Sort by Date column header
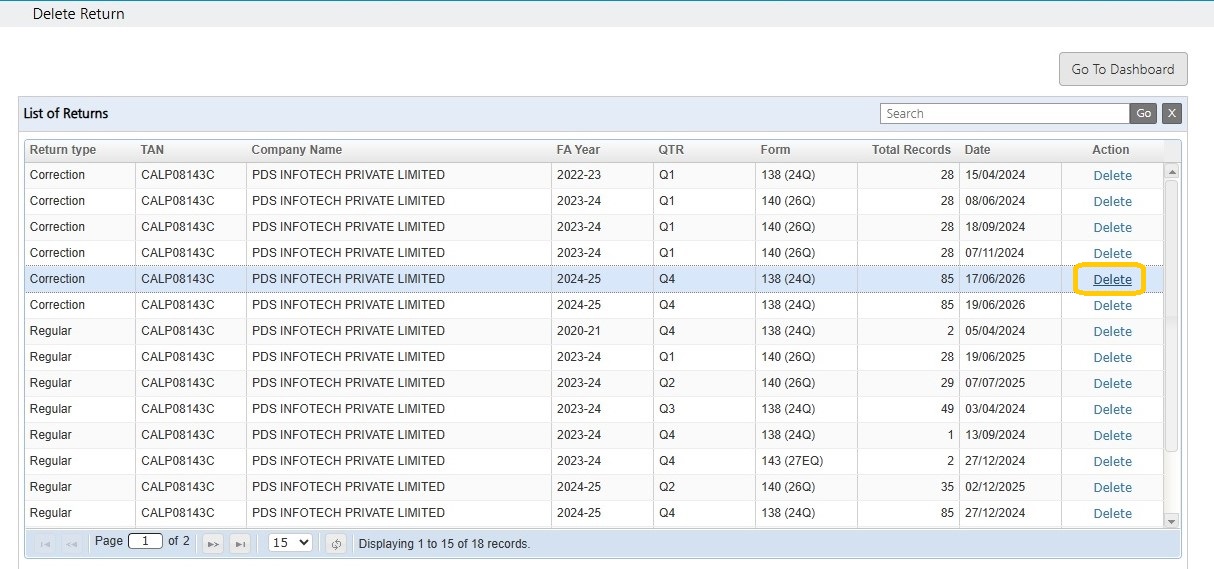 pyautogui.click(x=977, y=150)
